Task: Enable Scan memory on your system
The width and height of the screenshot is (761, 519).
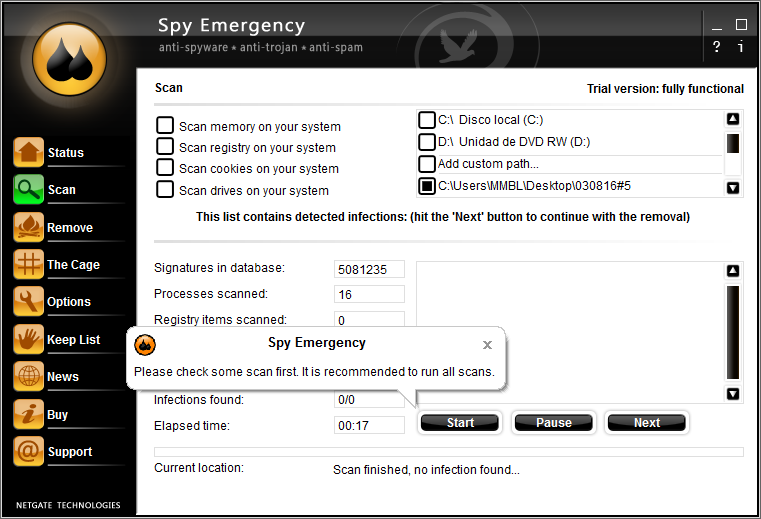Action: pos(165,126)
